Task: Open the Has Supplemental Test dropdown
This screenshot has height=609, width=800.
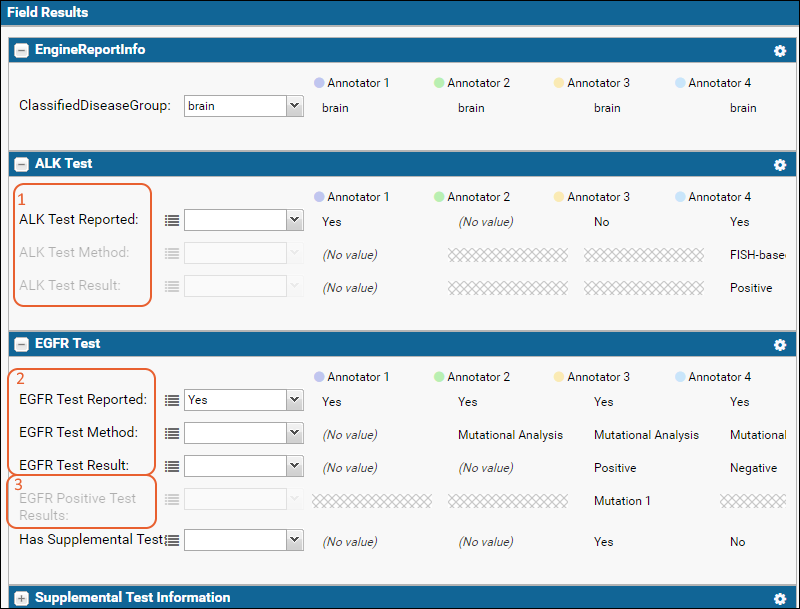Action: point(243,540)
